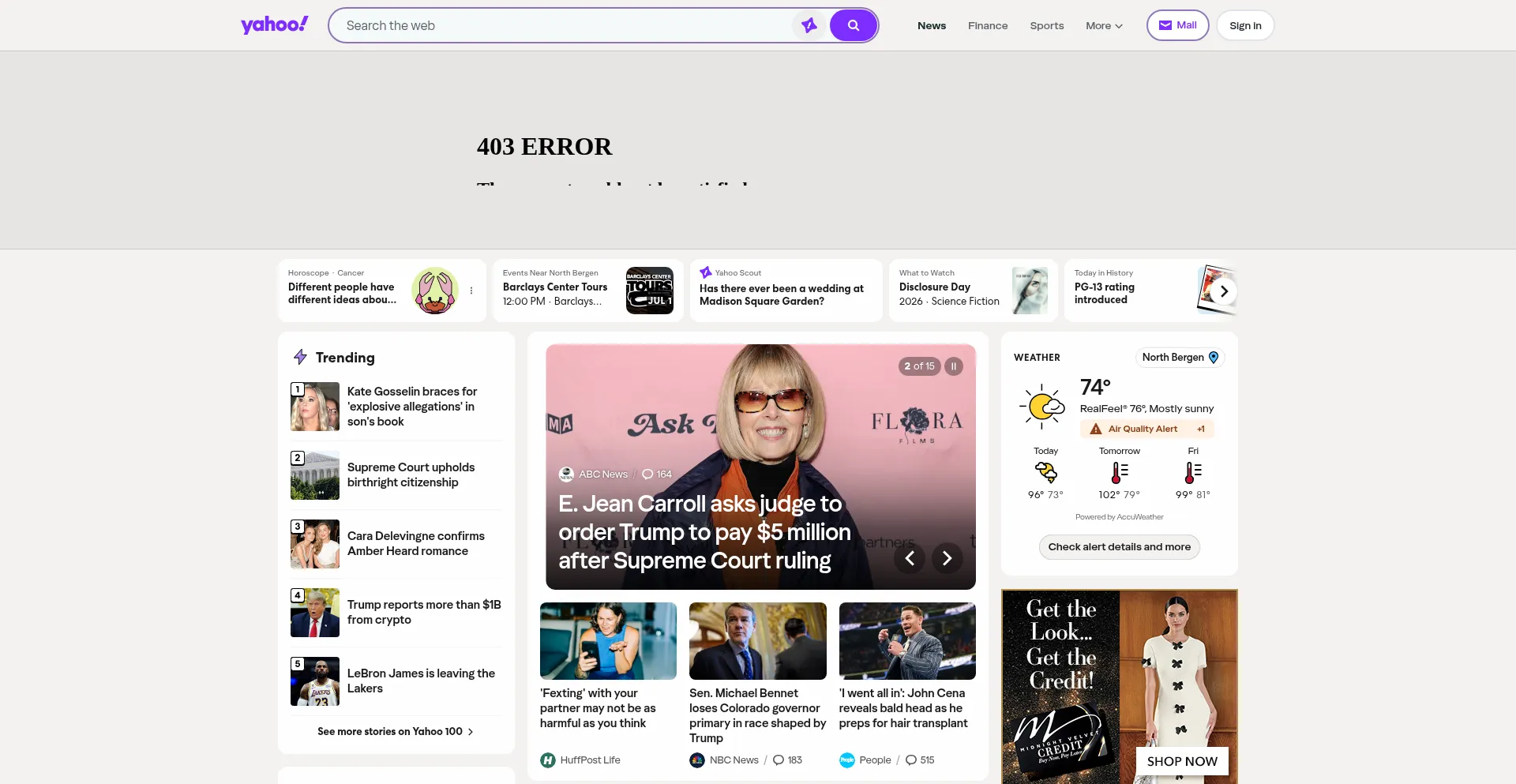
Task: Open the Sen. Michael Bennet article
Action: [x=757, y=715]
